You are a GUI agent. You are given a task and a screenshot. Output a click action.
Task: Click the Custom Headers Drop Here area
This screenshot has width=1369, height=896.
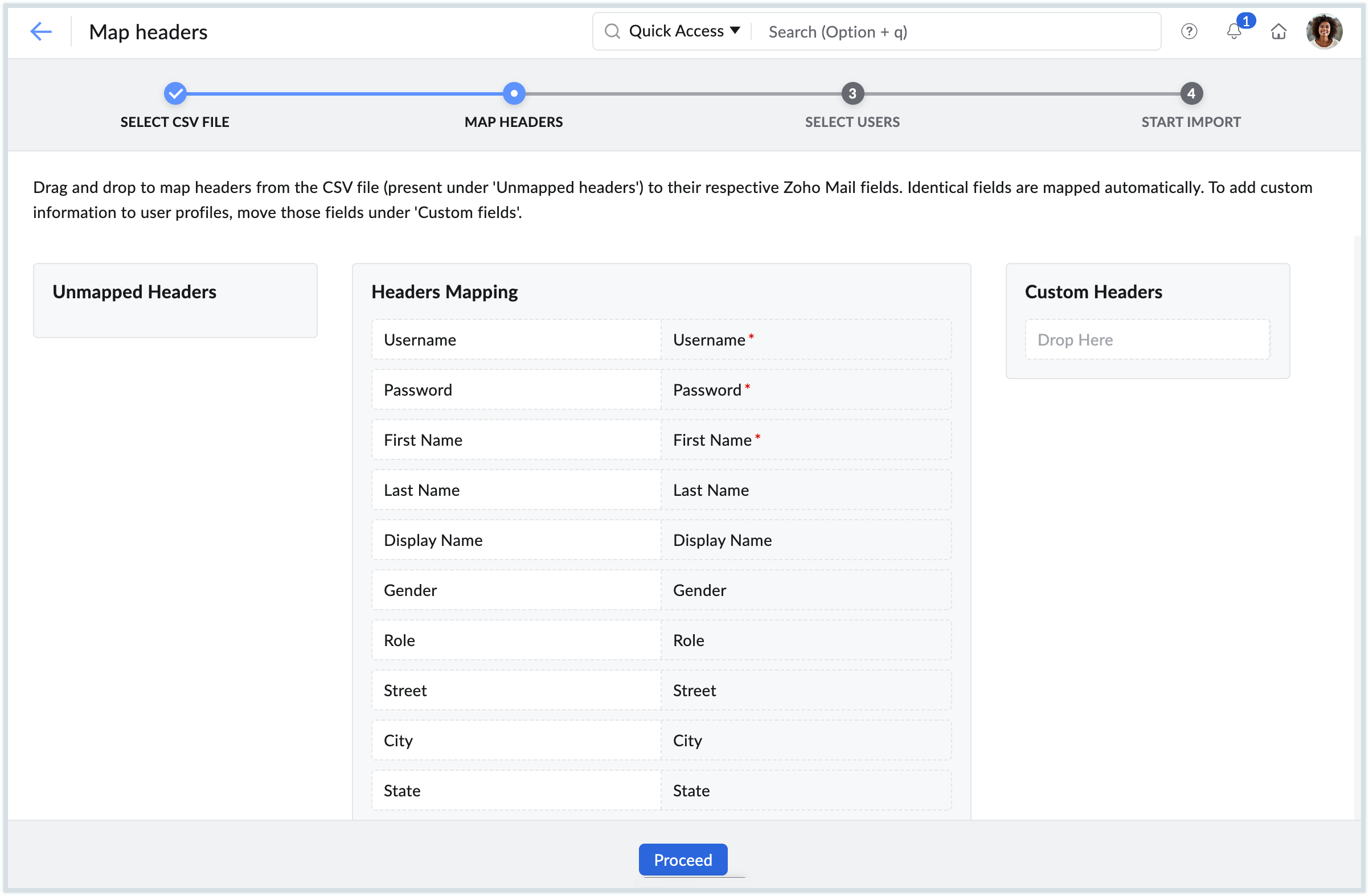[x=1148, y=339]
